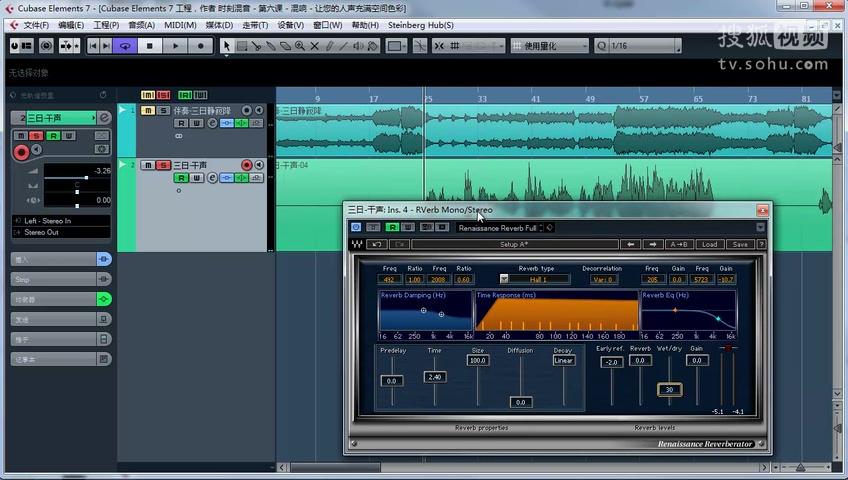
Task: Expand the Inspector Inserts section
Action: pos(61,259)
